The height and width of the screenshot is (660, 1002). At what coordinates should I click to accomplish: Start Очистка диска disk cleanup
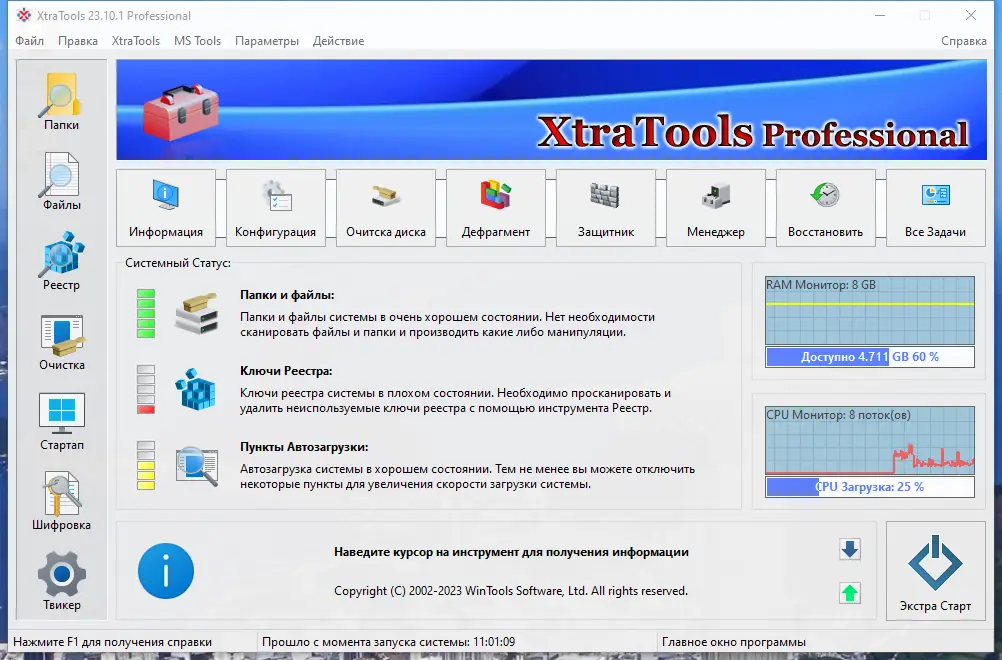pos(385,208)
